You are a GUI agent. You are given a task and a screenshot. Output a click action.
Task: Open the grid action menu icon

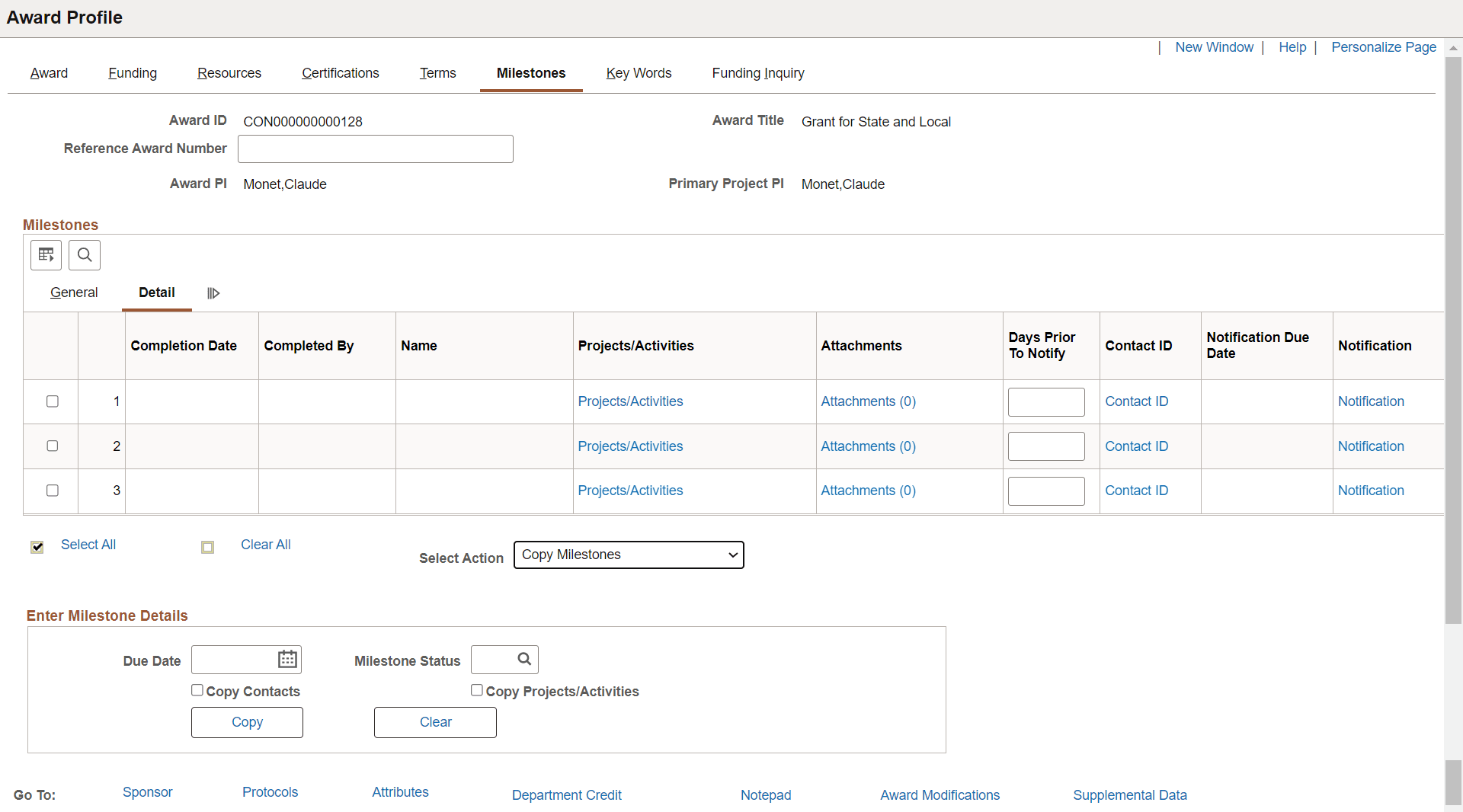[x=46, y=254]
